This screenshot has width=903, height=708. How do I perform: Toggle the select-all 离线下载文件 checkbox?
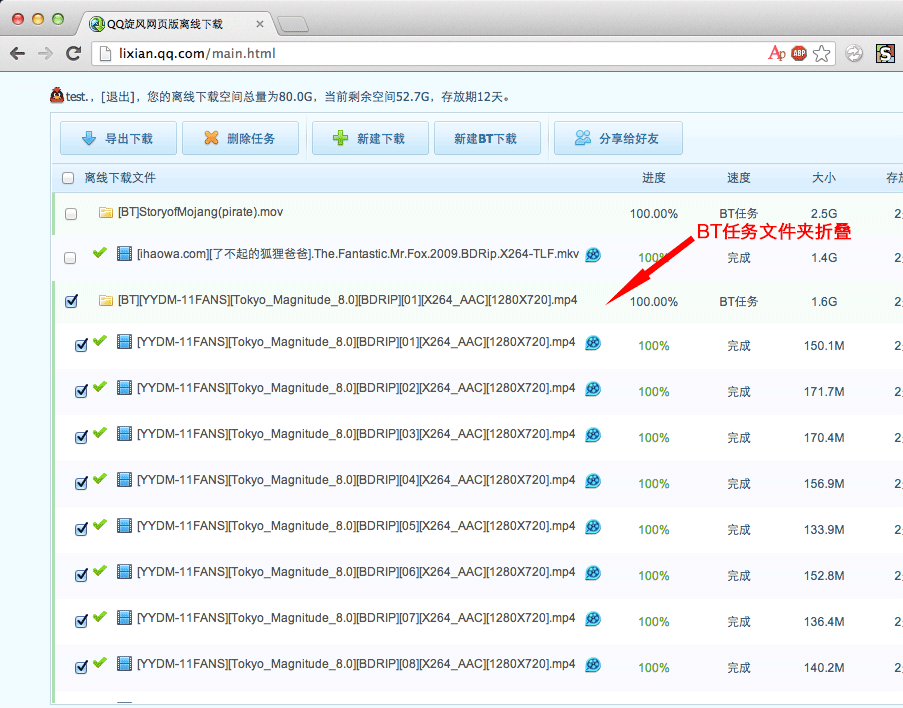pos(68,178)
